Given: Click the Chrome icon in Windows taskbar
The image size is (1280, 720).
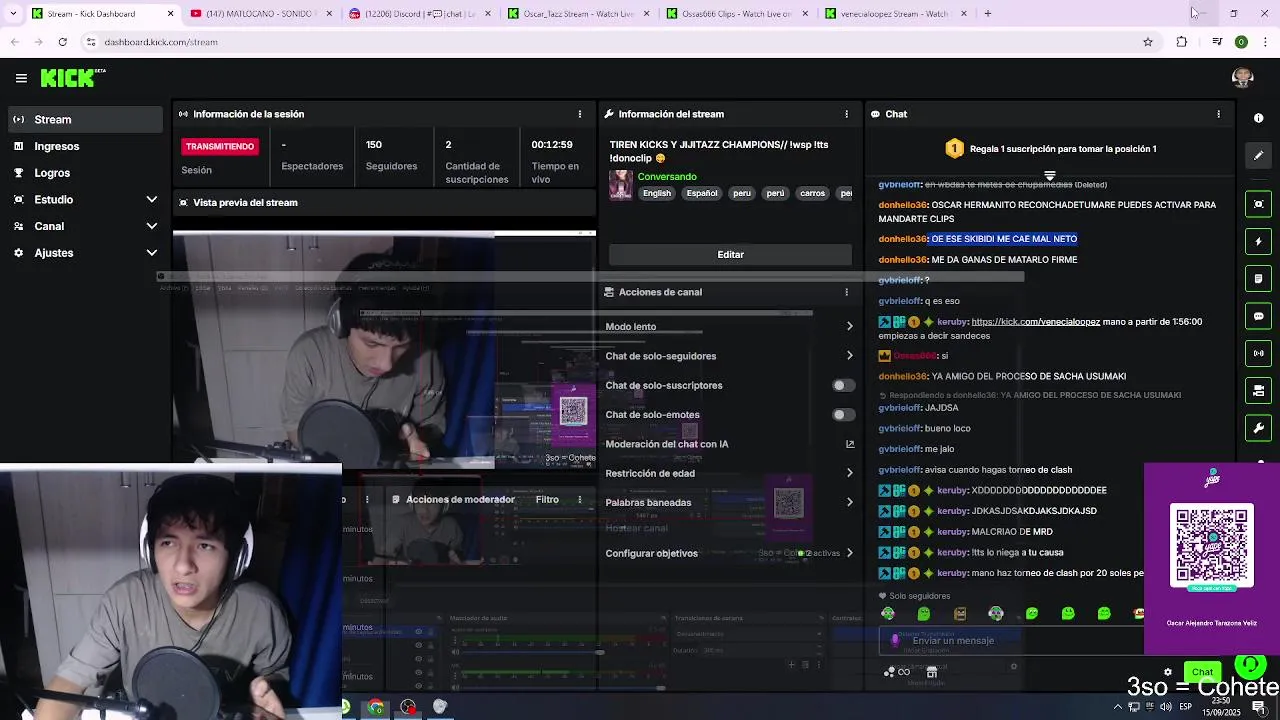Looking at the screenshot, I should tap(375, 707).
